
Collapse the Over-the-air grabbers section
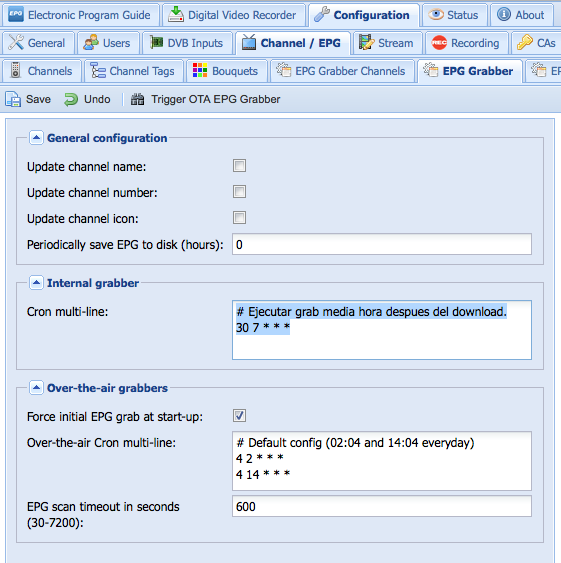[x=36, y=388]
